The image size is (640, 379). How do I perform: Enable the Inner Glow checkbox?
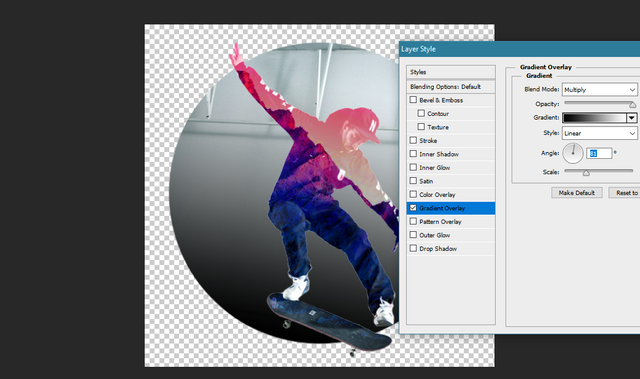coord(413,167)
